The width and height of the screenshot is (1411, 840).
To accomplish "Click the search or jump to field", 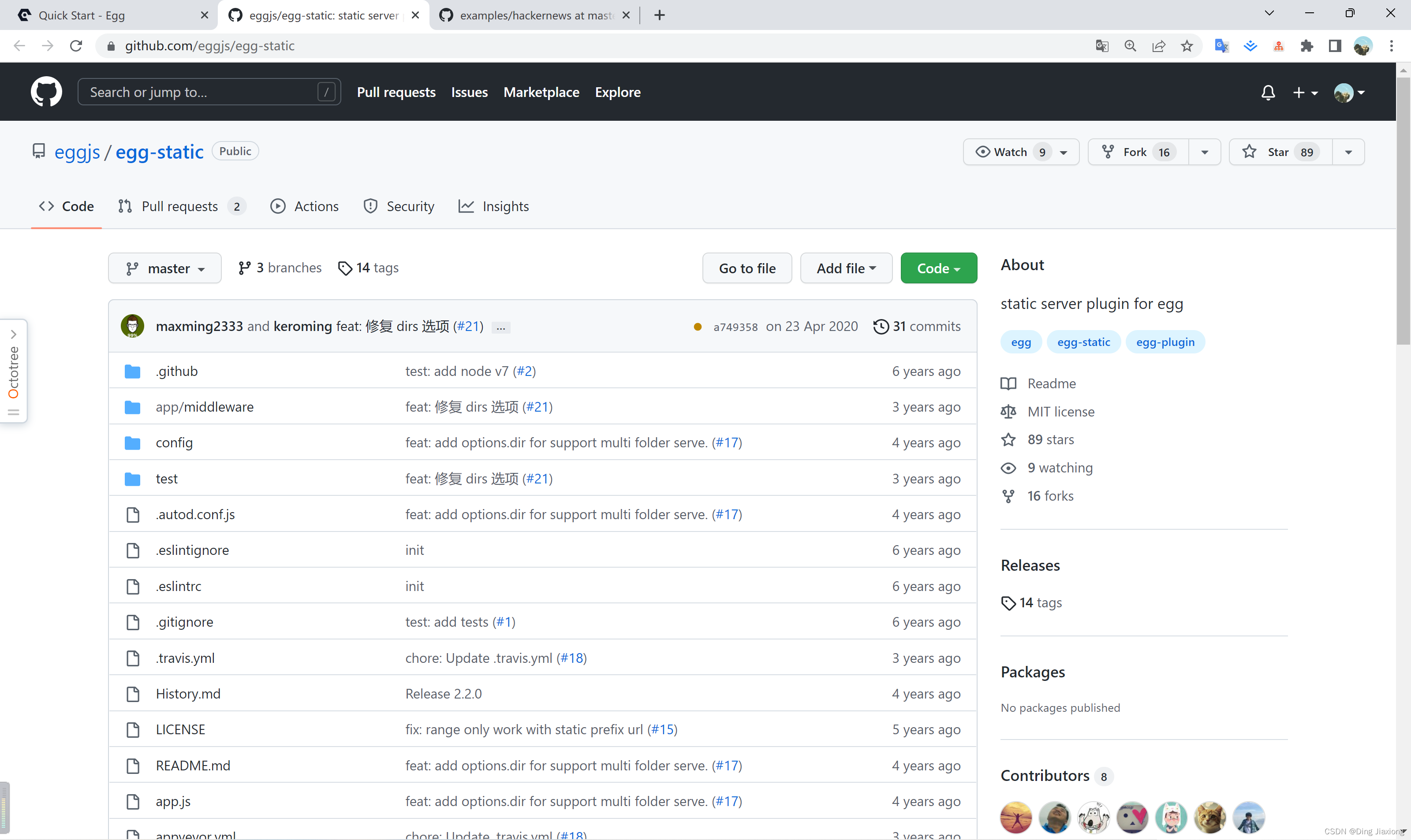I will coord(209,92).
